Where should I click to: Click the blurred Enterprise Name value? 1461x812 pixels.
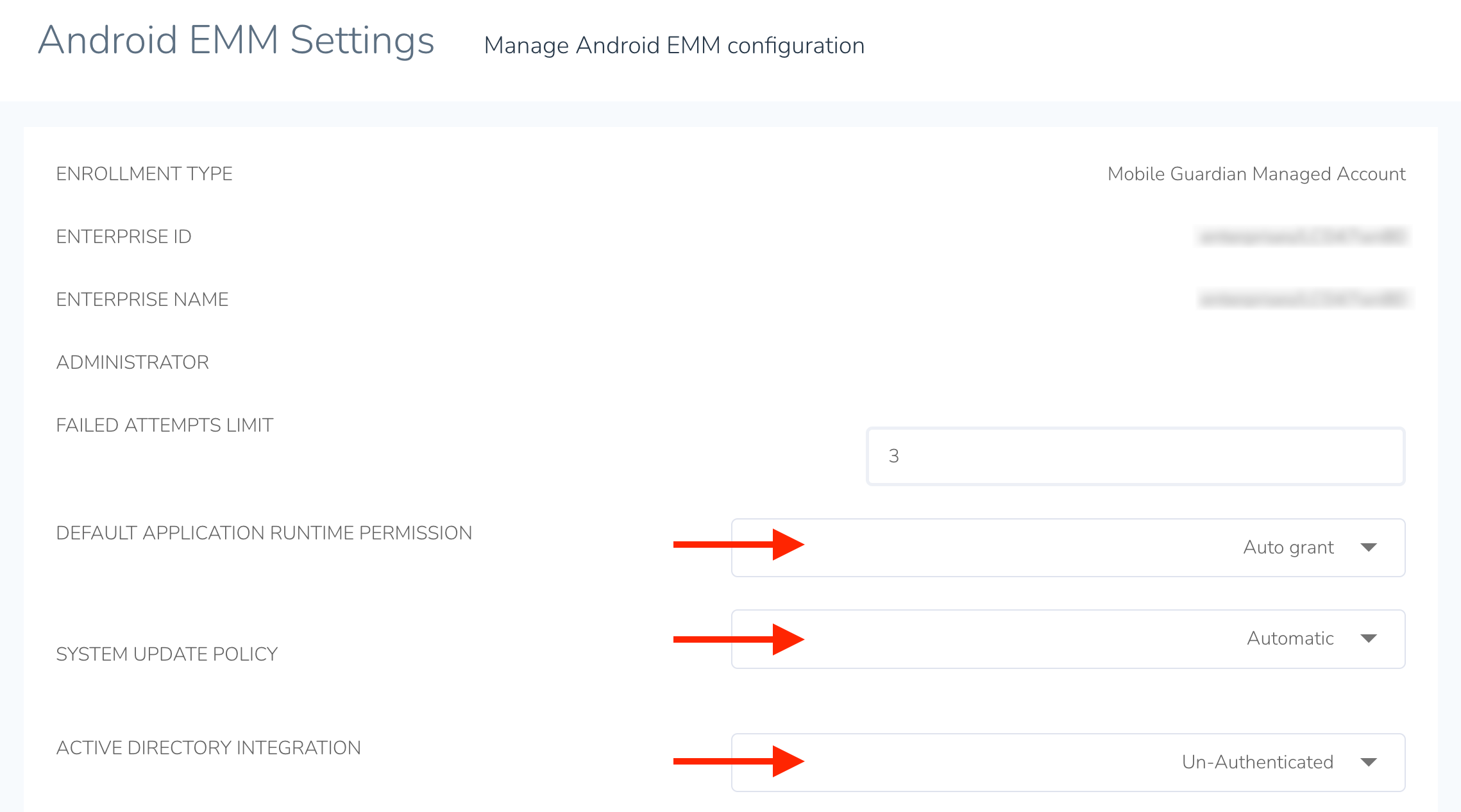click(1303, 300)
